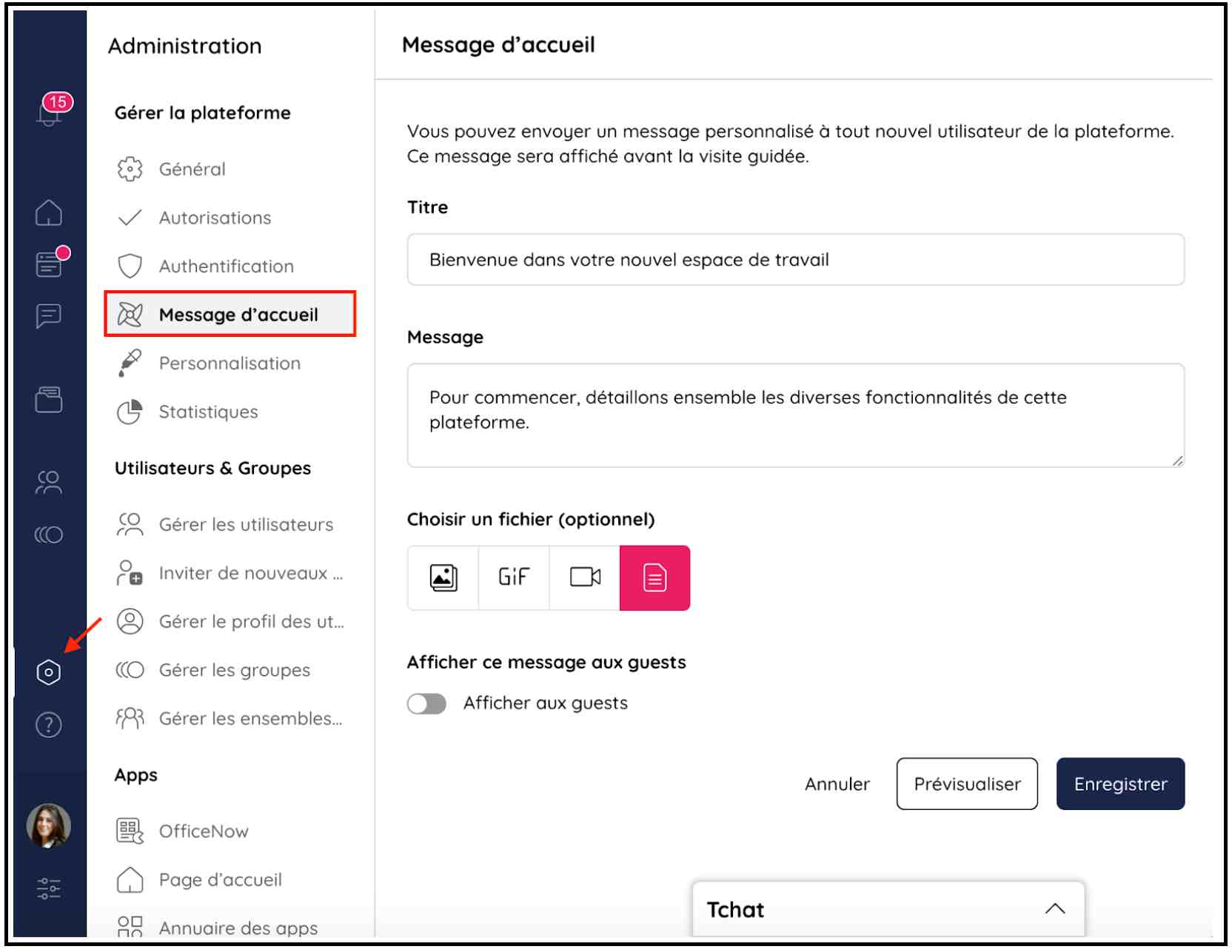Click the Annuler link

click(x=837, y=784)
